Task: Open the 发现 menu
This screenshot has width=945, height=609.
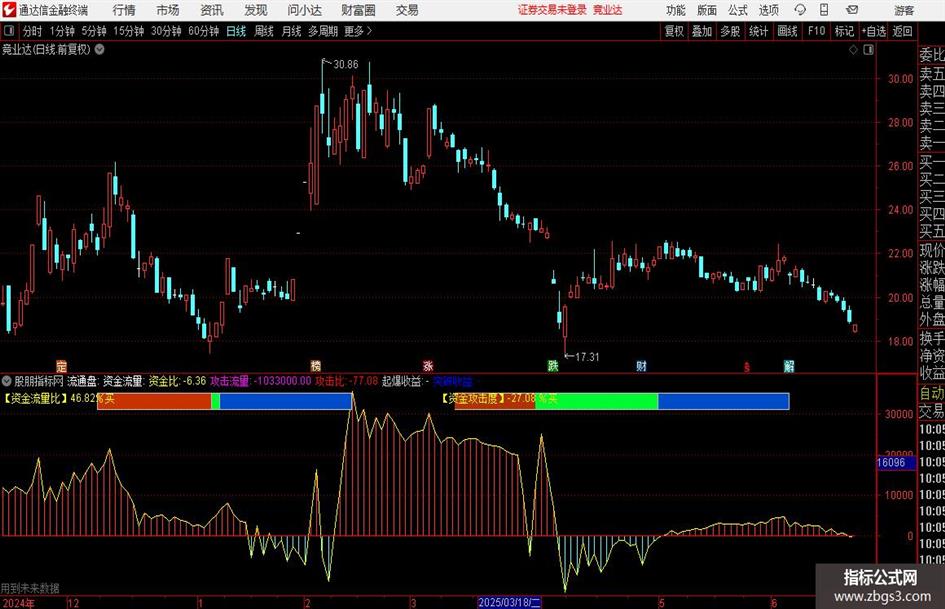Action: click(x=256, y=10)
